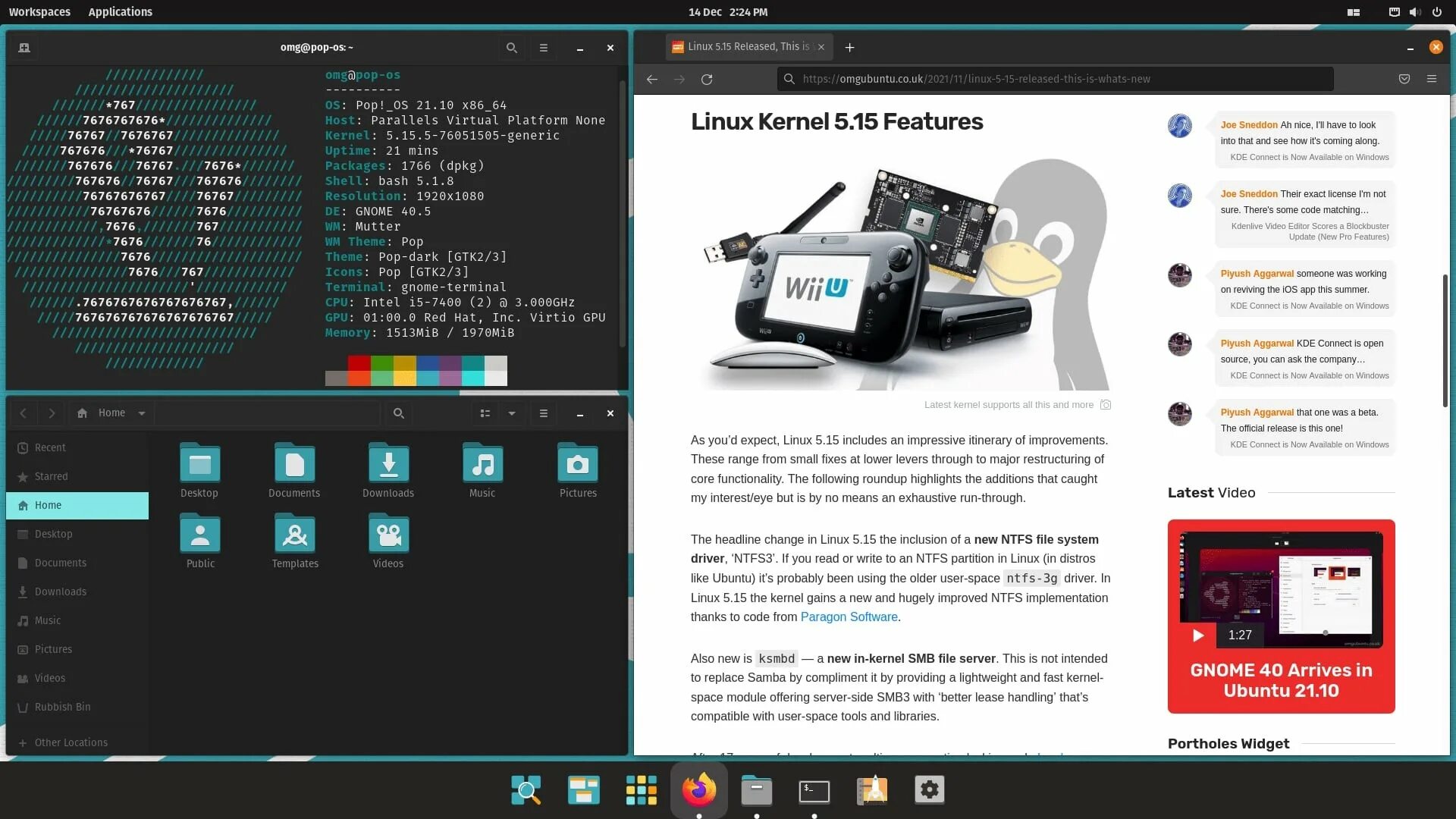Reload the page in the browser
The image size is (1456, 819).
pyautogui.click(x=706, y=79)
